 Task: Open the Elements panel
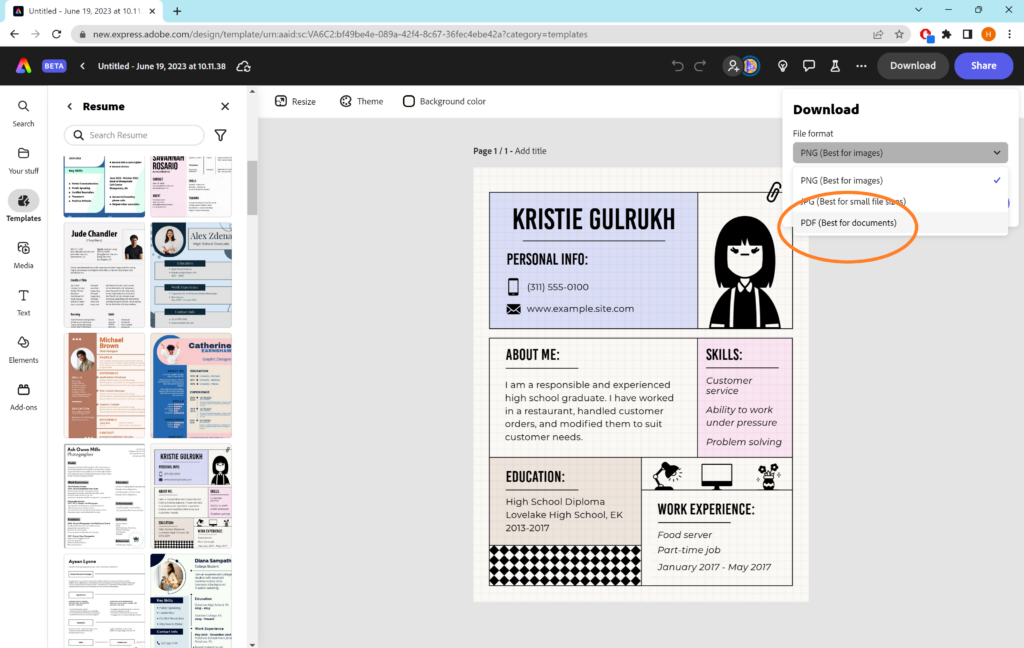tap(23, 349)
